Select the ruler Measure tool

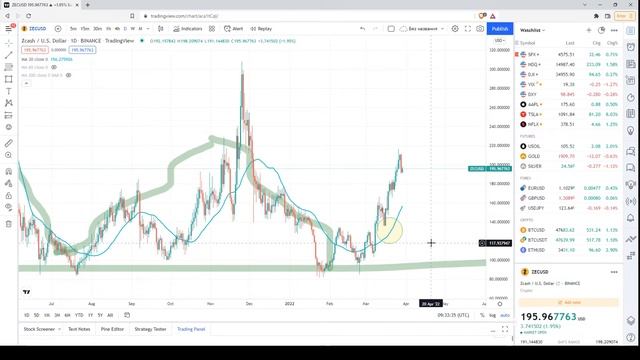9,143
